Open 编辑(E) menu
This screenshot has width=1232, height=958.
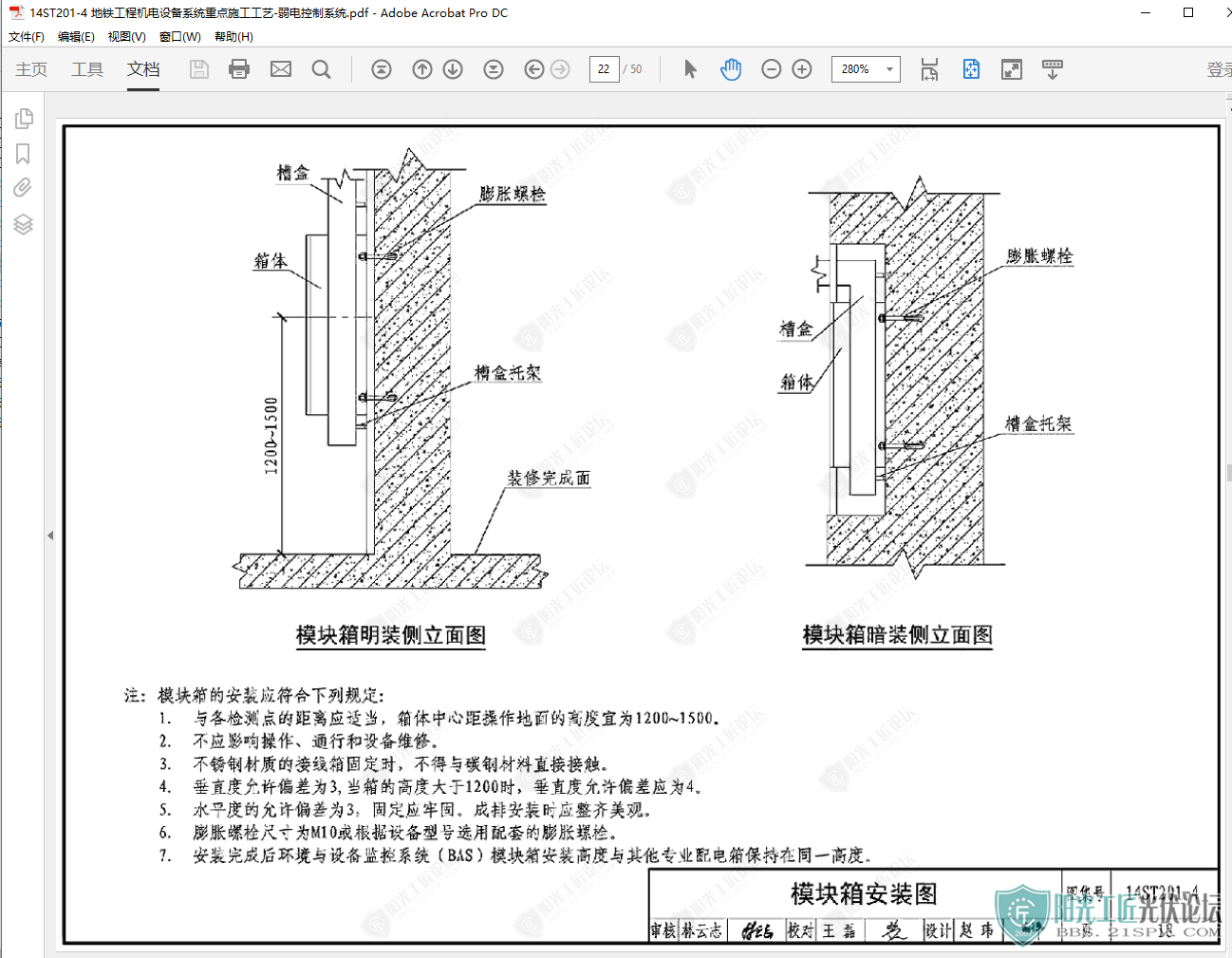(76, 37)
